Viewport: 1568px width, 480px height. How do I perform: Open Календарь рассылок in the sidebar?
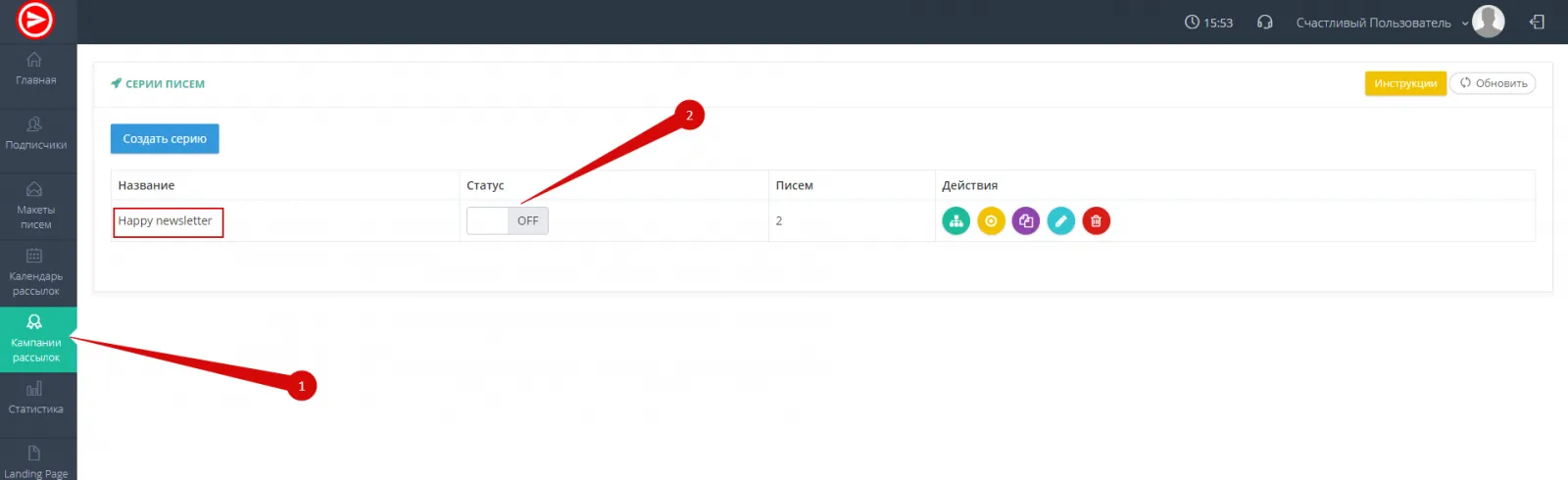click(x=36, y=271)
